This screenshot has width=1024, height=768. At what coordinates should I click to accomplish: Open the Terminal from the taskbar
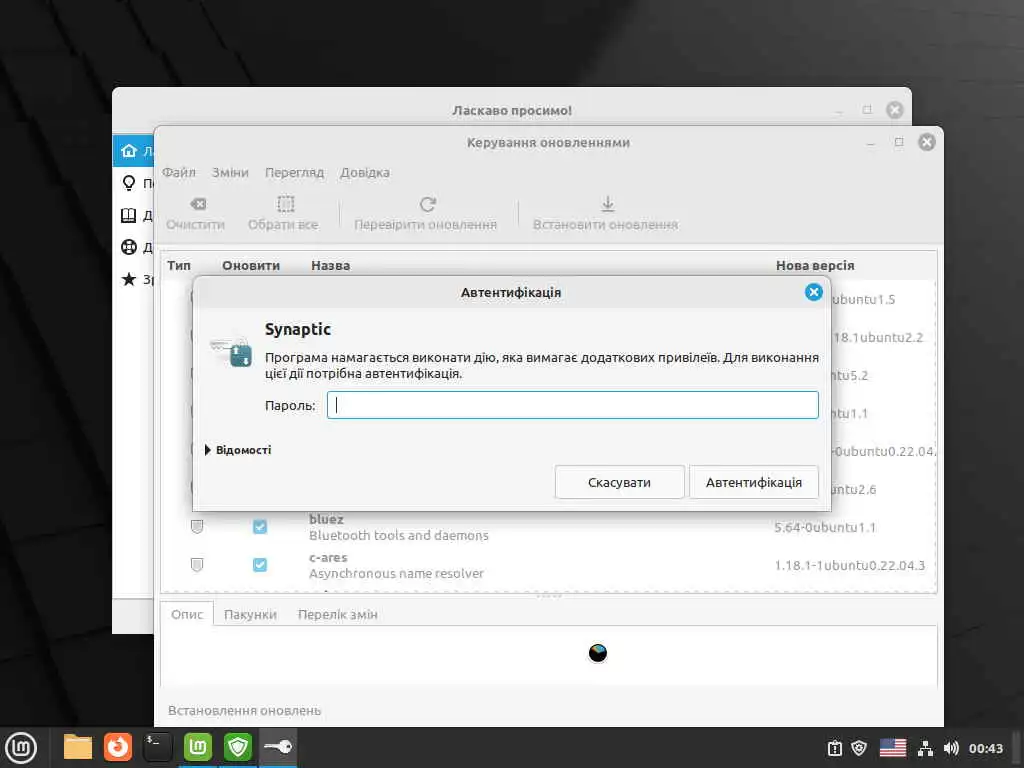(158, 747)
